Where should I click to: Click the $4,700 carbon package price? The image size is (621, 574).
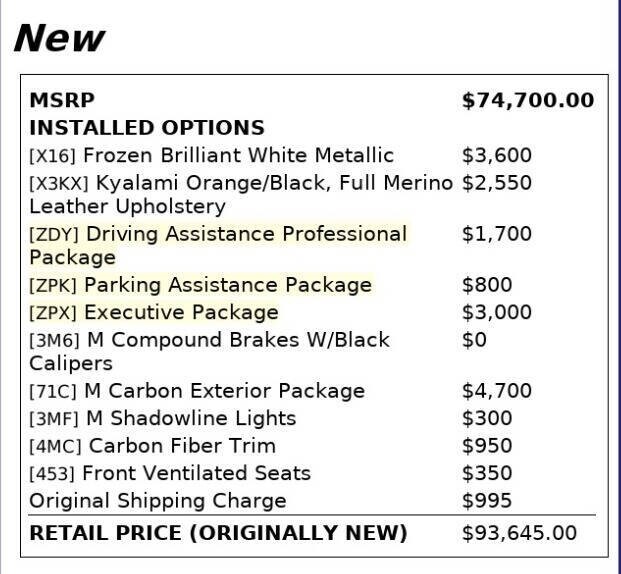tap(497, 391)
